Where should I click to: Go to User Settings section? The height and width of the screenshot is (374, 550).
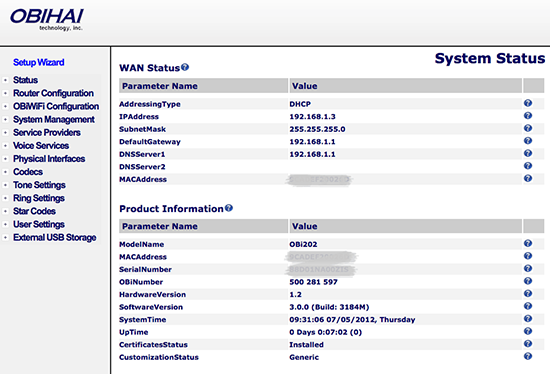[39, 224]
